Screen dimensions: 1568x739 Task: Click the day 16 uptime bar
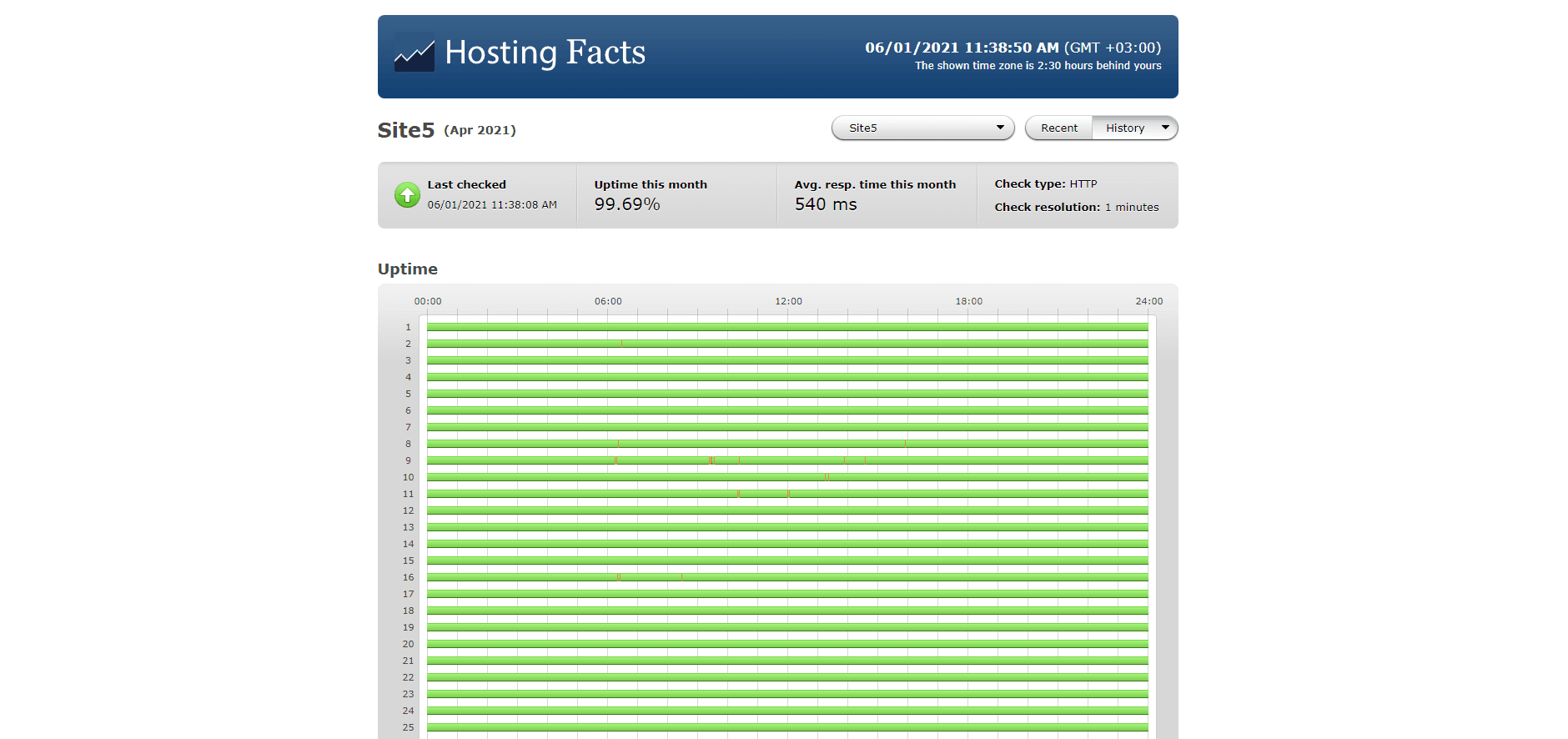787,577
